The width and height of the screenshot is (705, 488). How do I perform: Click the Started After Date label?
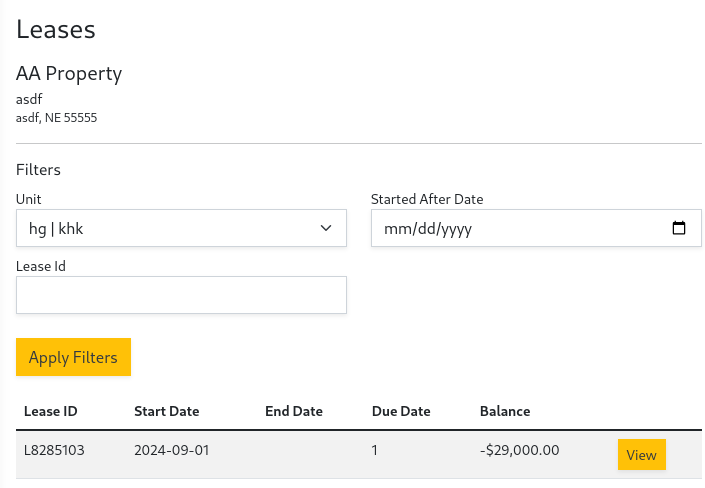[x=427, y=199]
